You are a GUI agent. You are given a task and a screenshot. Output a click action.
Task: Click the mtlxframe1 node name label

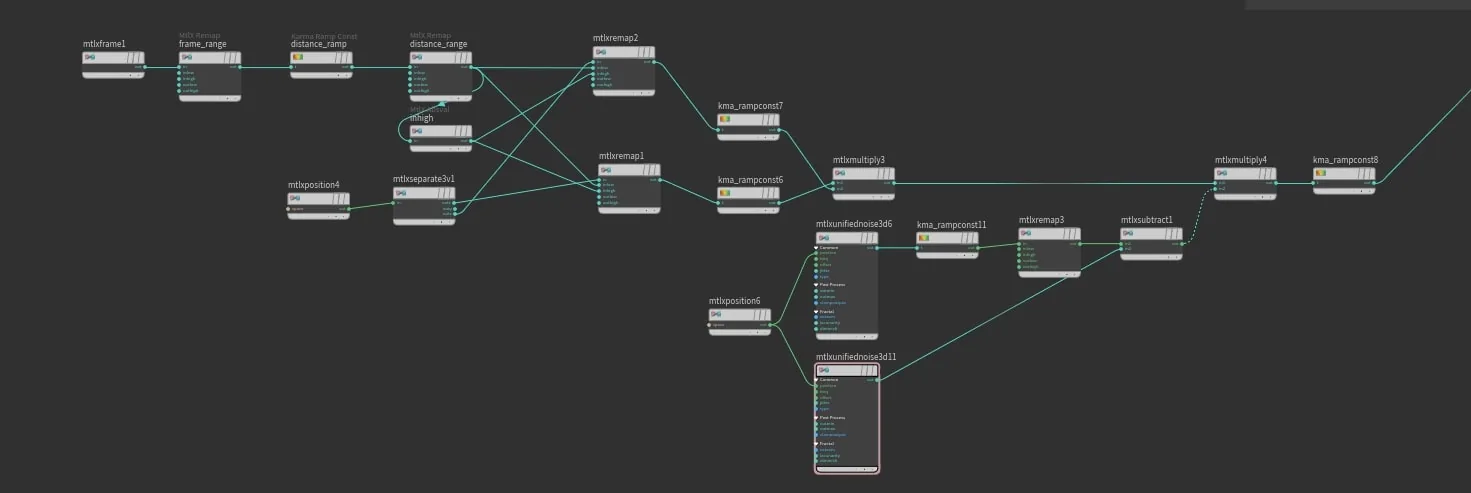click(104, 44)
